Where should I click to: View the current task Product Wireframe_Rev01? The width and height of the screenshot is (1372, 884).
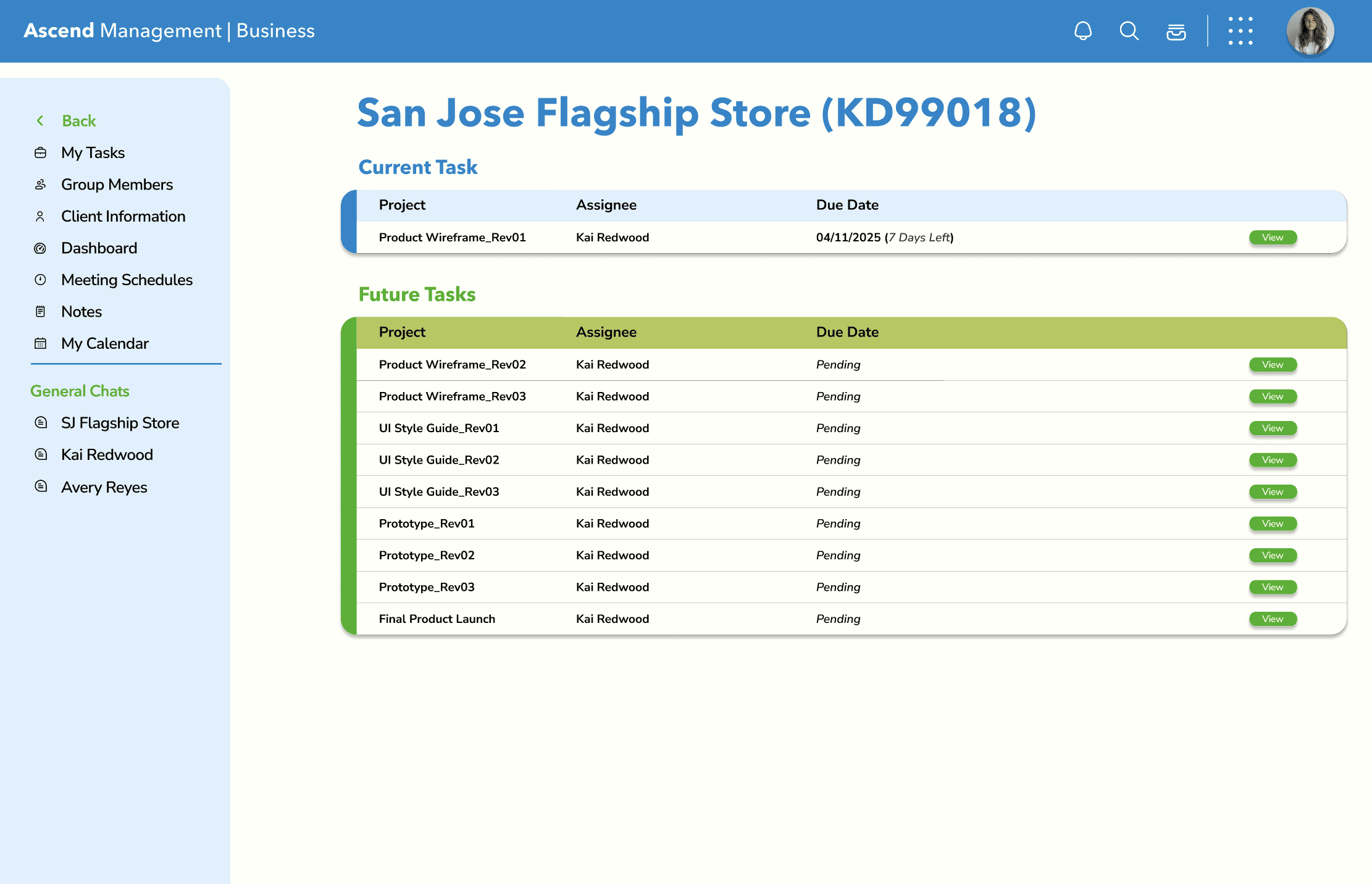(1273, 238)
